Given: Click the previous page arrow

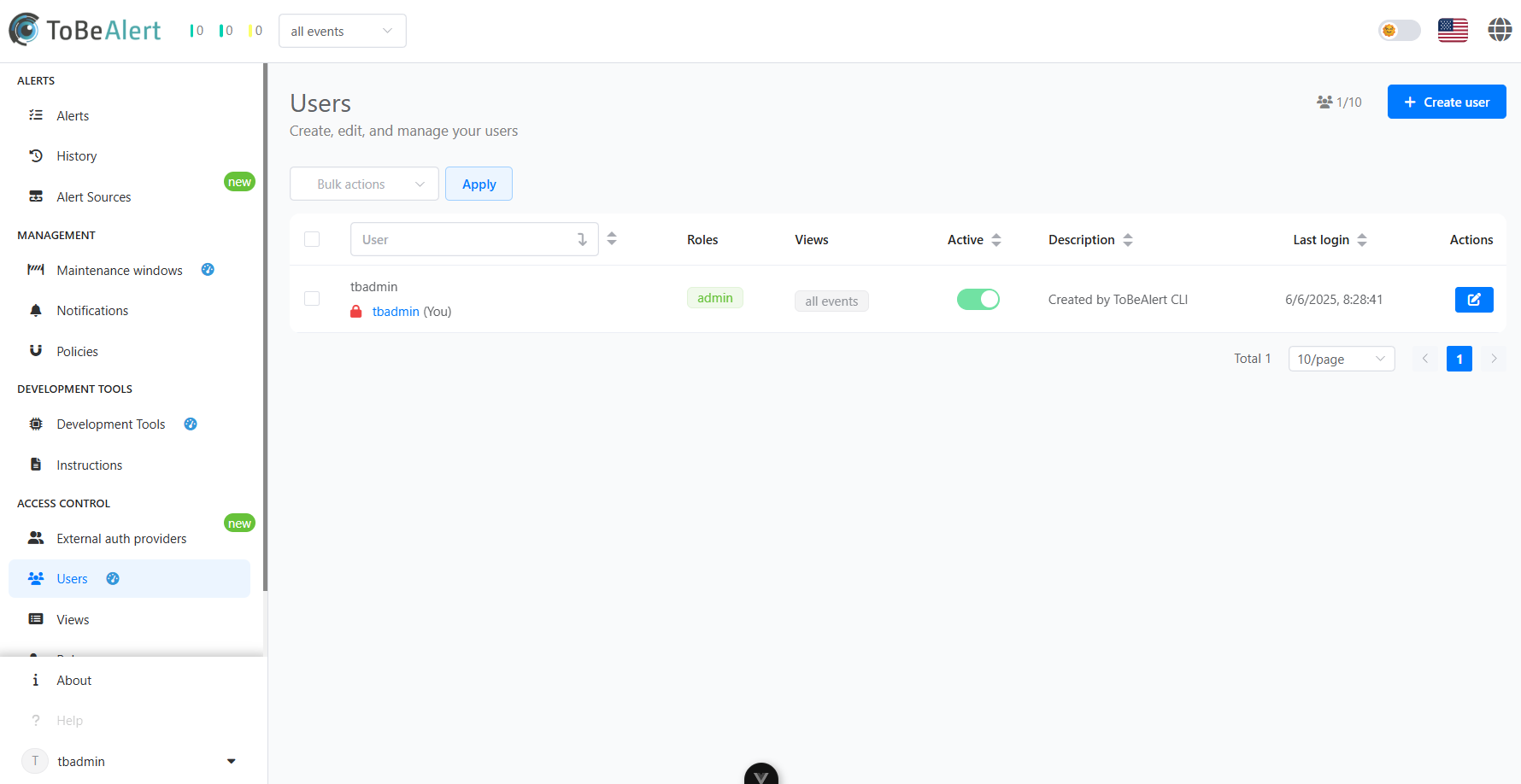Looking at the screenshot, I should [x=1424, y=359].
